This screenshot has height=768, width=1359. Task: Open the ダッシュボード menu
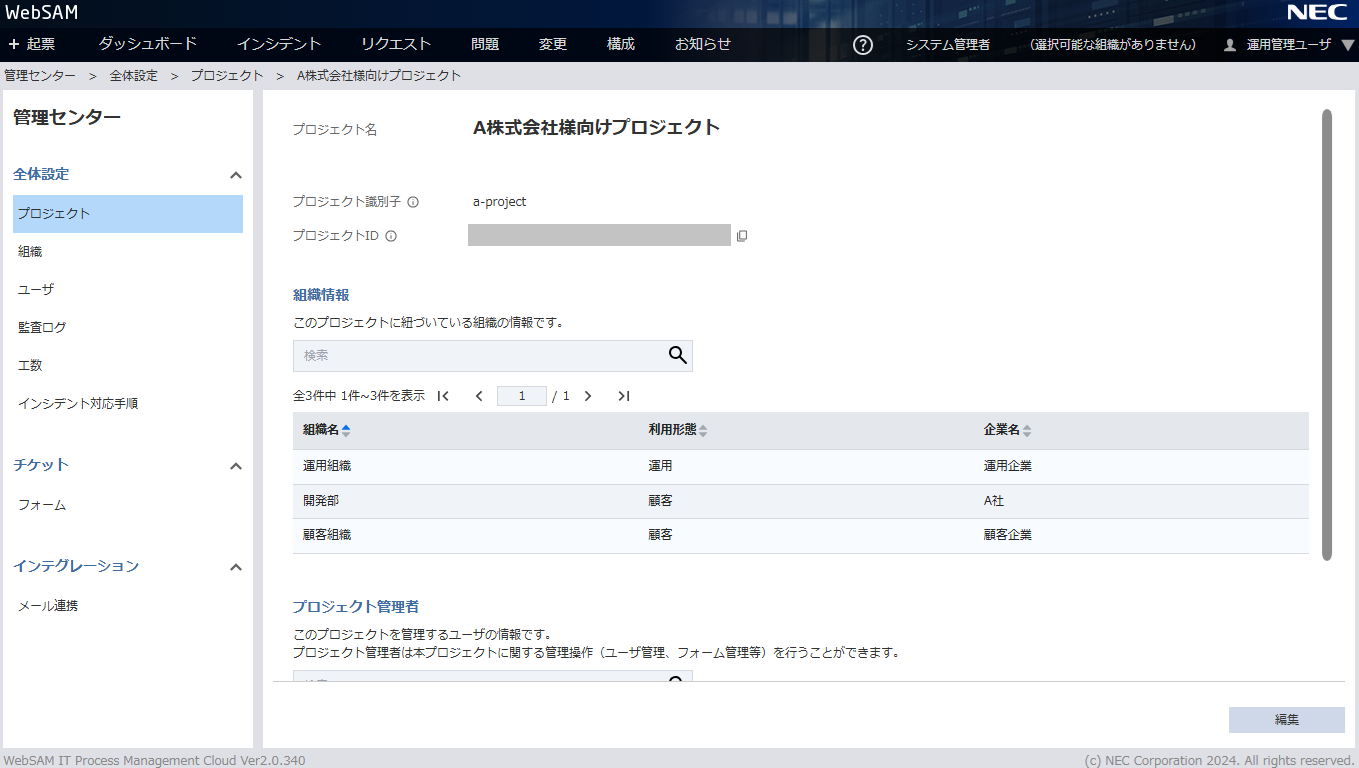[x=148, y=44]
